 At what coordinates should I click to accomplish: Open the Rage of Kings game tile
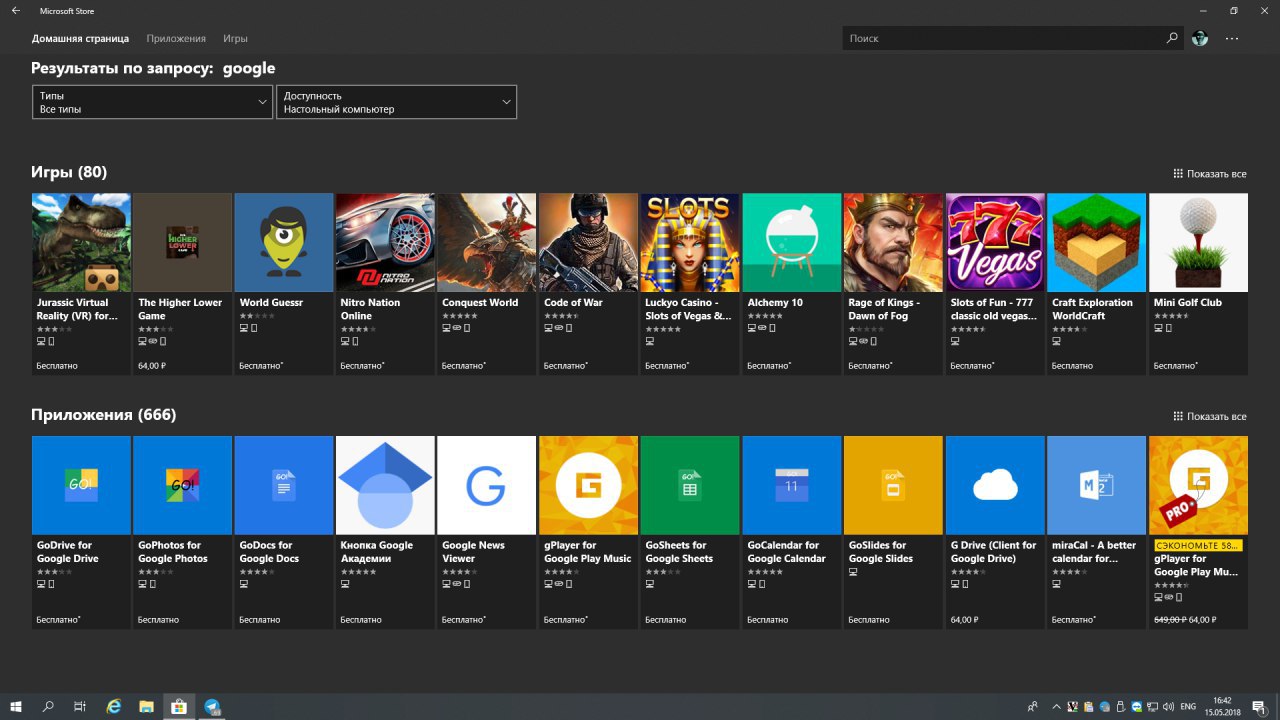click(894, 284)
